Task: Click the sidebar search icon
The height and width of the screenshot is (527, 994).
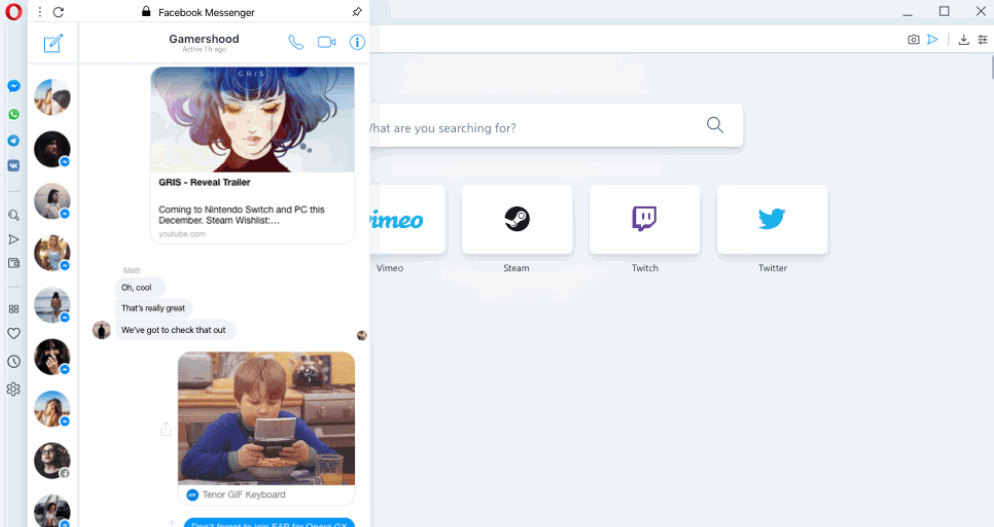Action: (13, 216)
